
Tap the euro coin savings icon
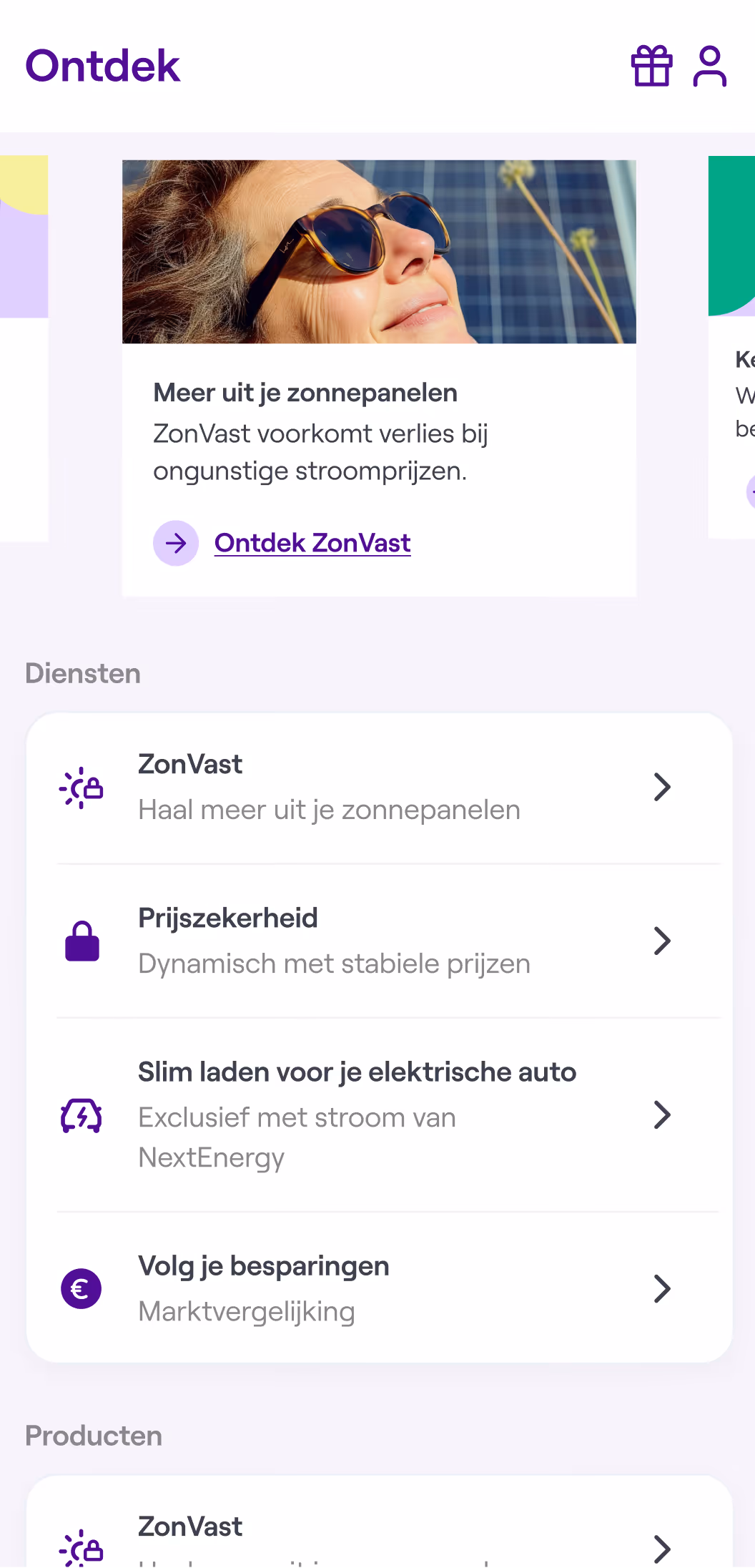click(81, 1288)
